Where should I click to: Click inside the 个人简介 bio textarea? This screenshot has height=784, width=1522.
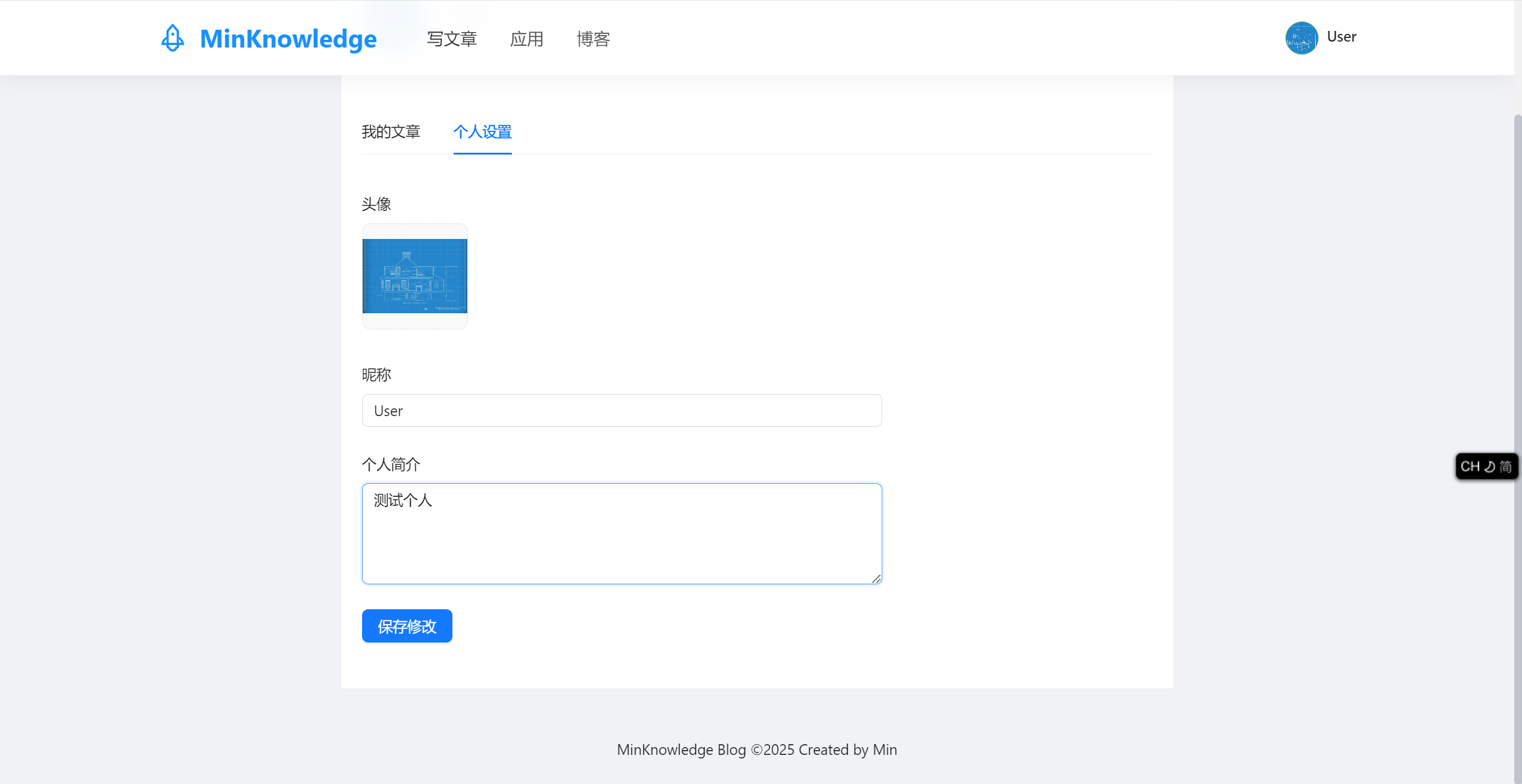coord(621,535)
